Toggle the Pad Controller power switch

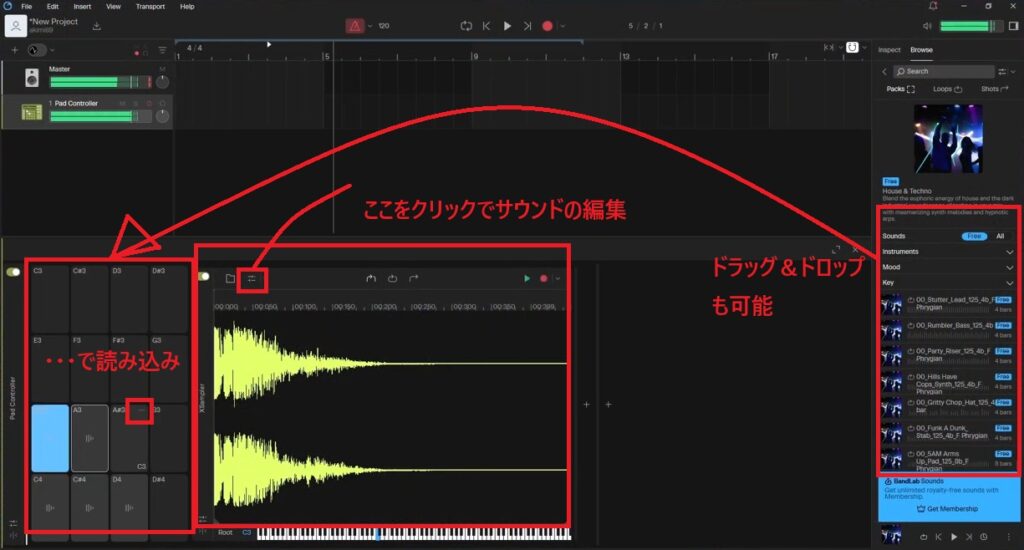tap(14, 271)
